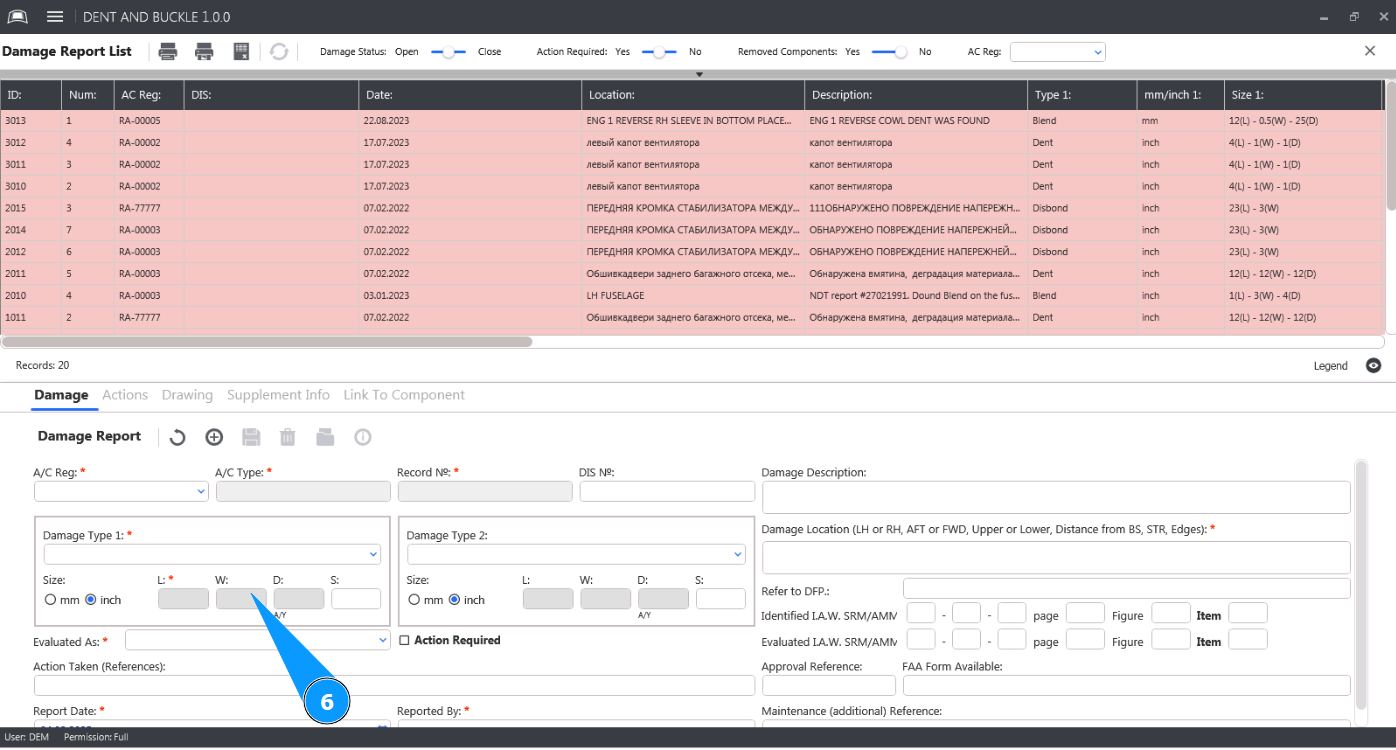Select mm radio button for Damage Type 1
This screenshot has width=1396, height=750.
point(51,600)
